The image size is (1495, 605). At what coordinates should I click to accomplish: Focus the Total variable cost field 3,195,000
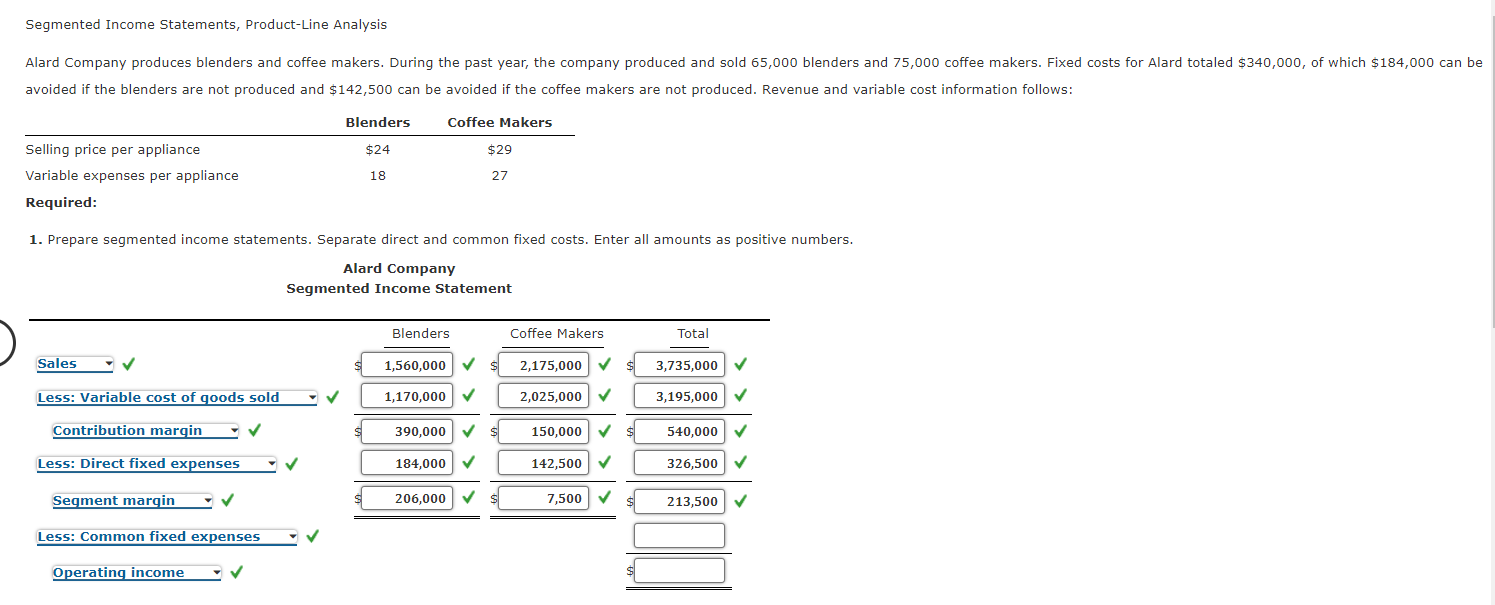point(679,396)
